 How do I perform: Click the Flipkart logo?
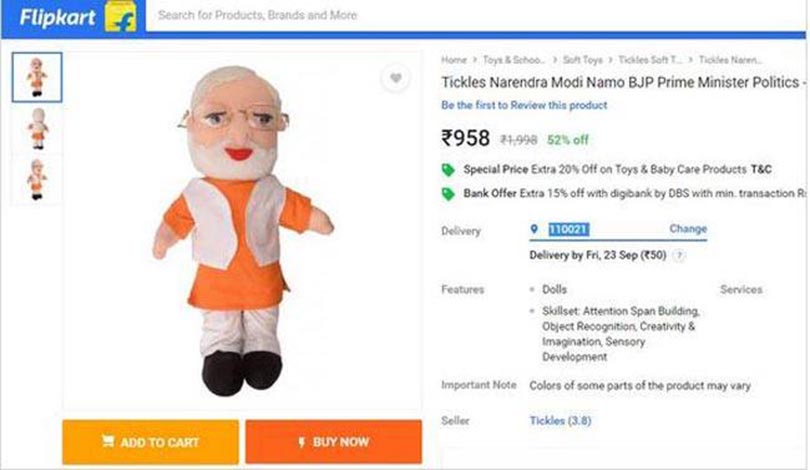pyautogui.click(x=52, y=16)
